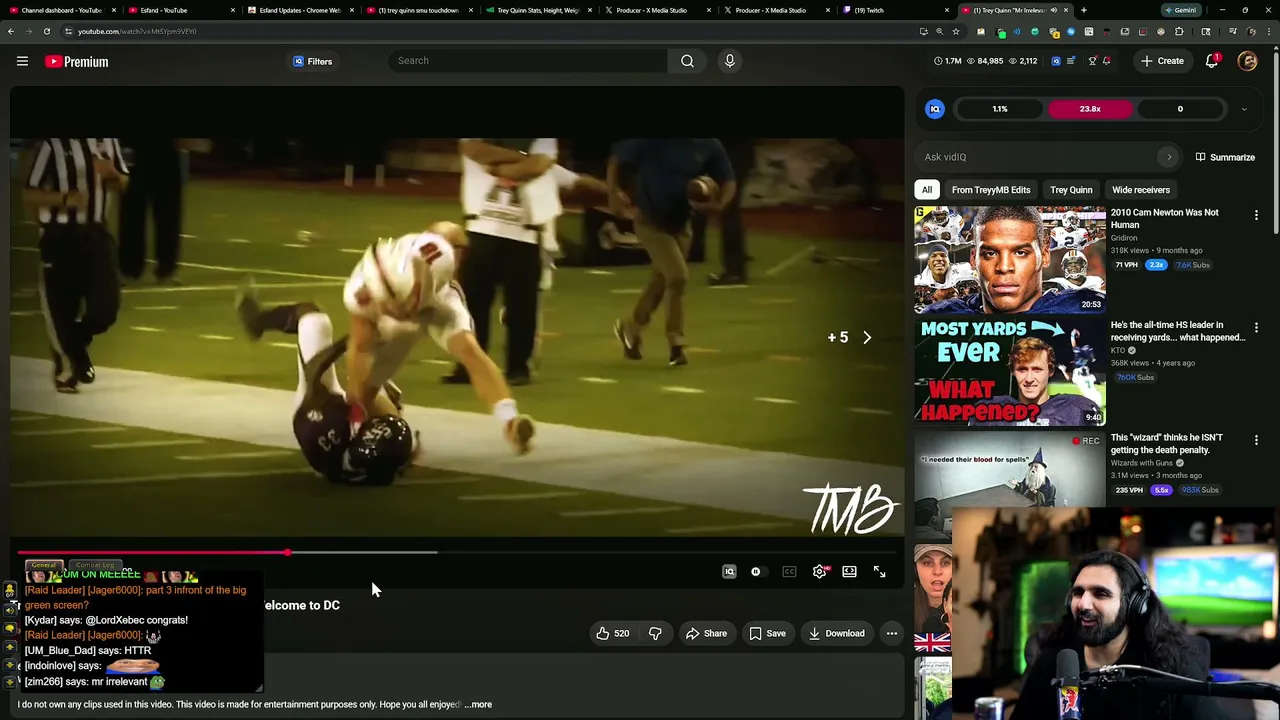
Task: Skip forward using the +5 arrow
Action: (866, 338)
